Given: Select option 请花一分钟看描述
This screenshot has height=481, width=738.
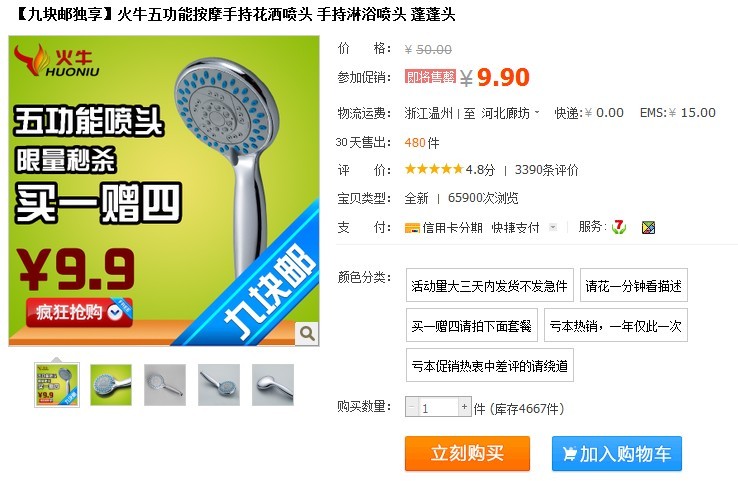Looking at the screenshot, I should (634, 285).
